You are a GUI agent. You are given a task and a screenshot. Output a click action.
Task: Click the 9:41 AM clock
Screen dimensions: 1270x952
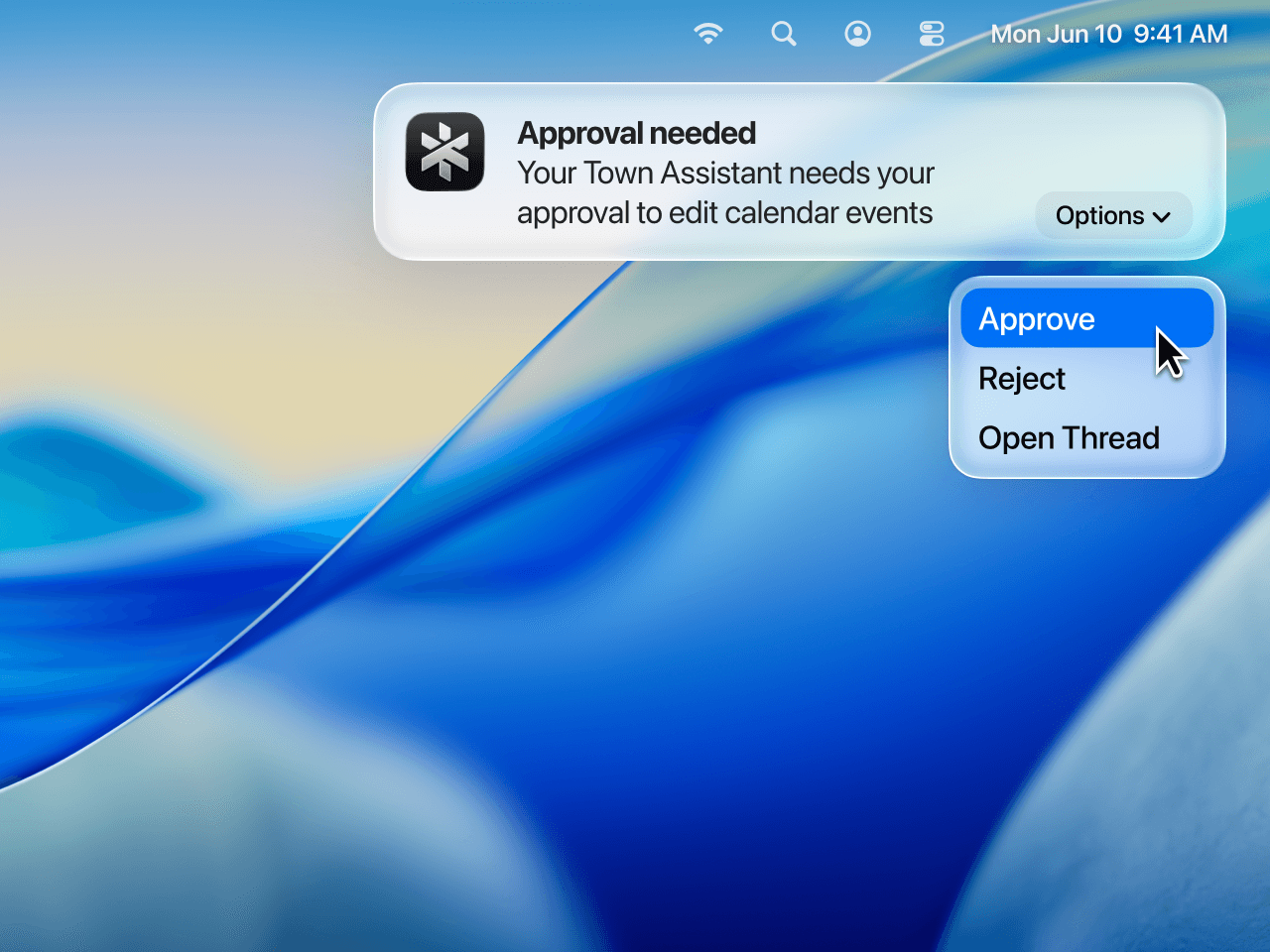coord(1181,33)
